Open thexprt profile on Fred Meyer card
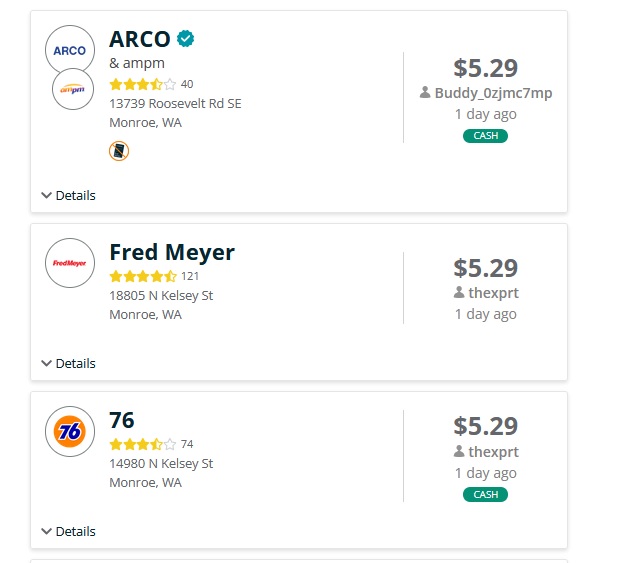Screen dimensions: 644x563 point(493,293)
